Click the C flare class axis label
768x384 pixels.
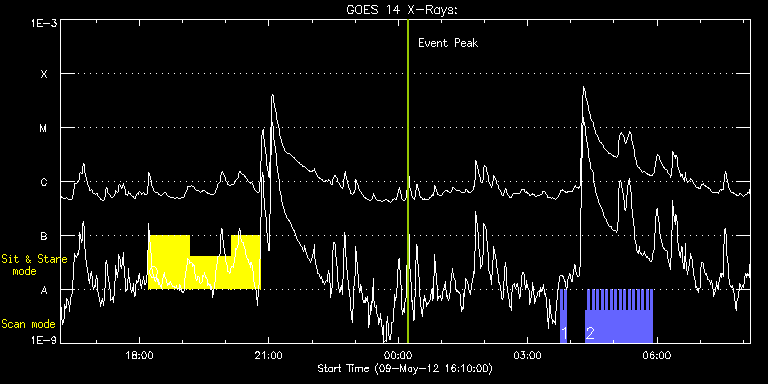pyautogui.click(x=44, y=182)
